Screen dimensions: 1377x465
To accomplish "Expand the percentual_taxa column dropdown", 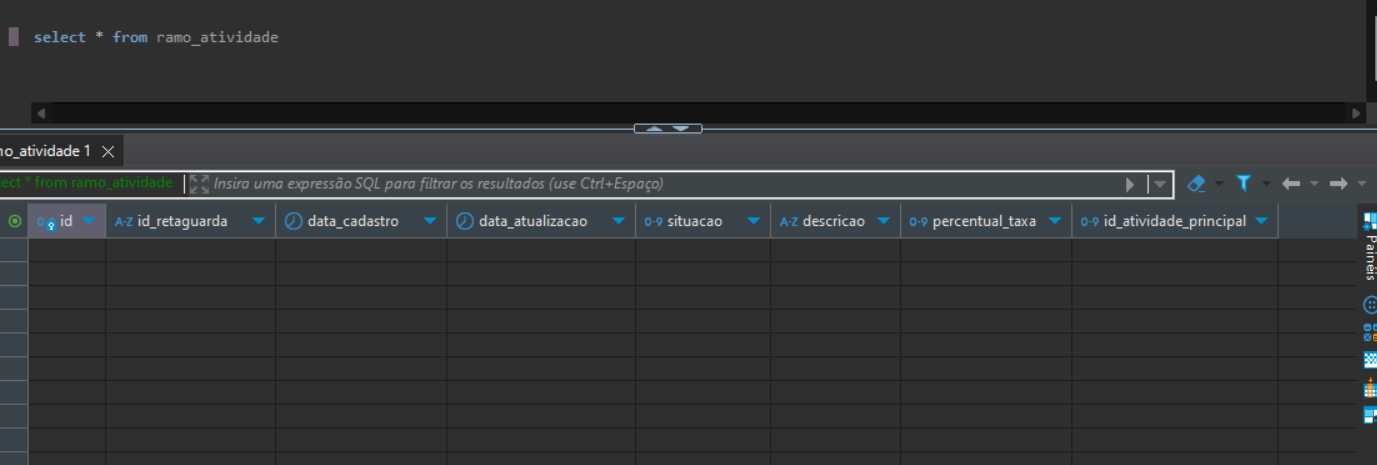I will pyautogui.click(x=1055, y=221).
